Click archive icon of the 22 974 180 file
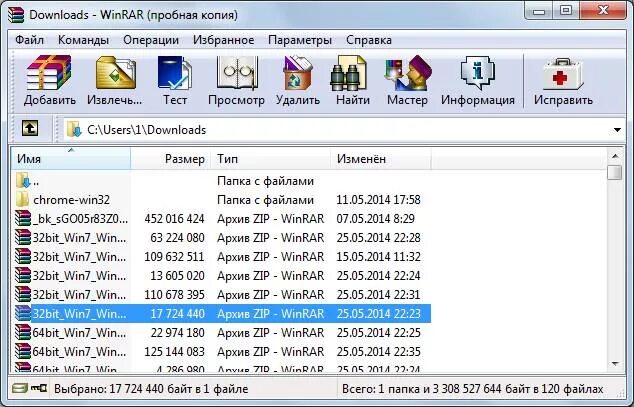634x407 pixels. pos(23,332)
